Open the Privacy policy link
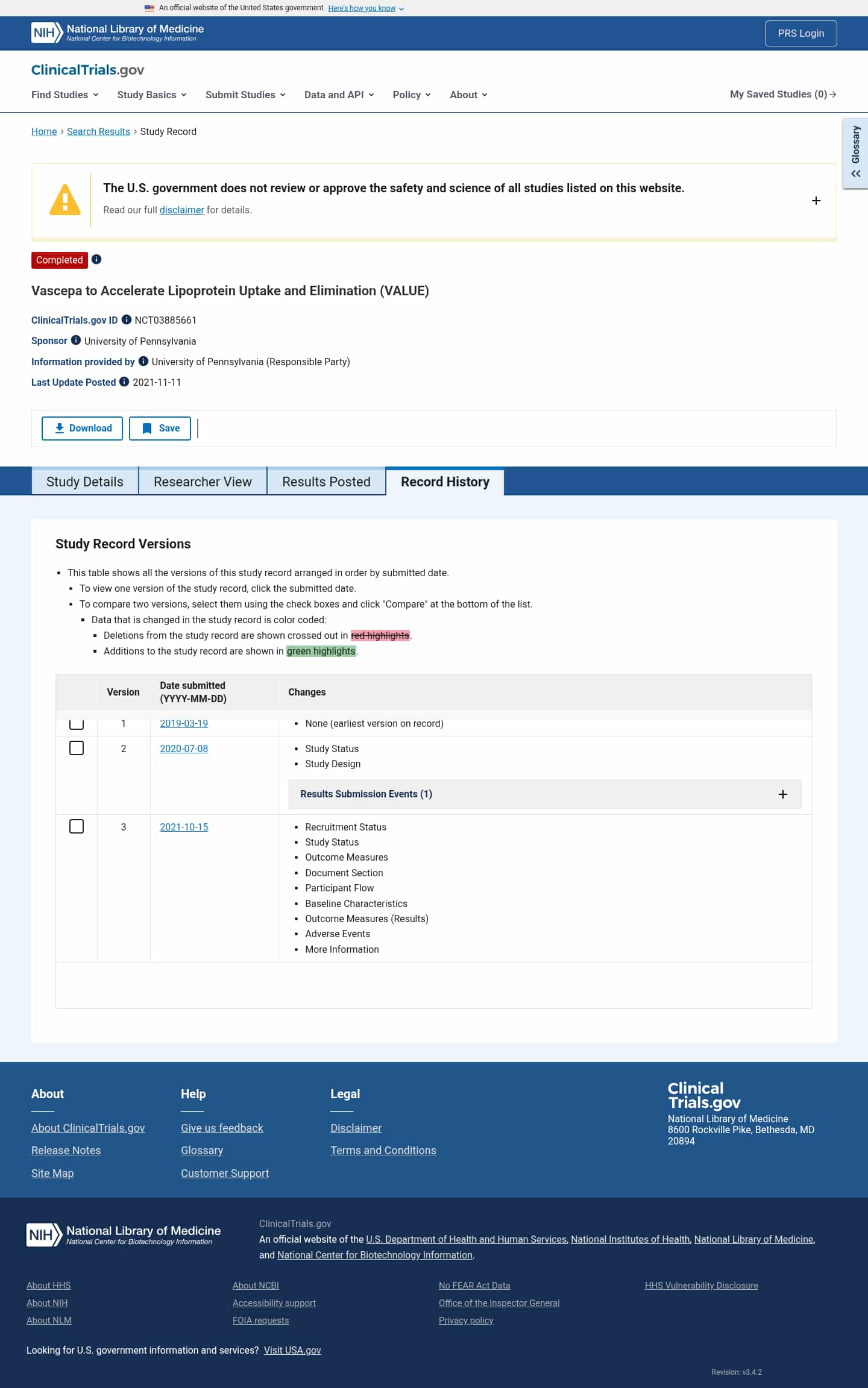Screen dimensions: 868x1388 pos(466,1320)
